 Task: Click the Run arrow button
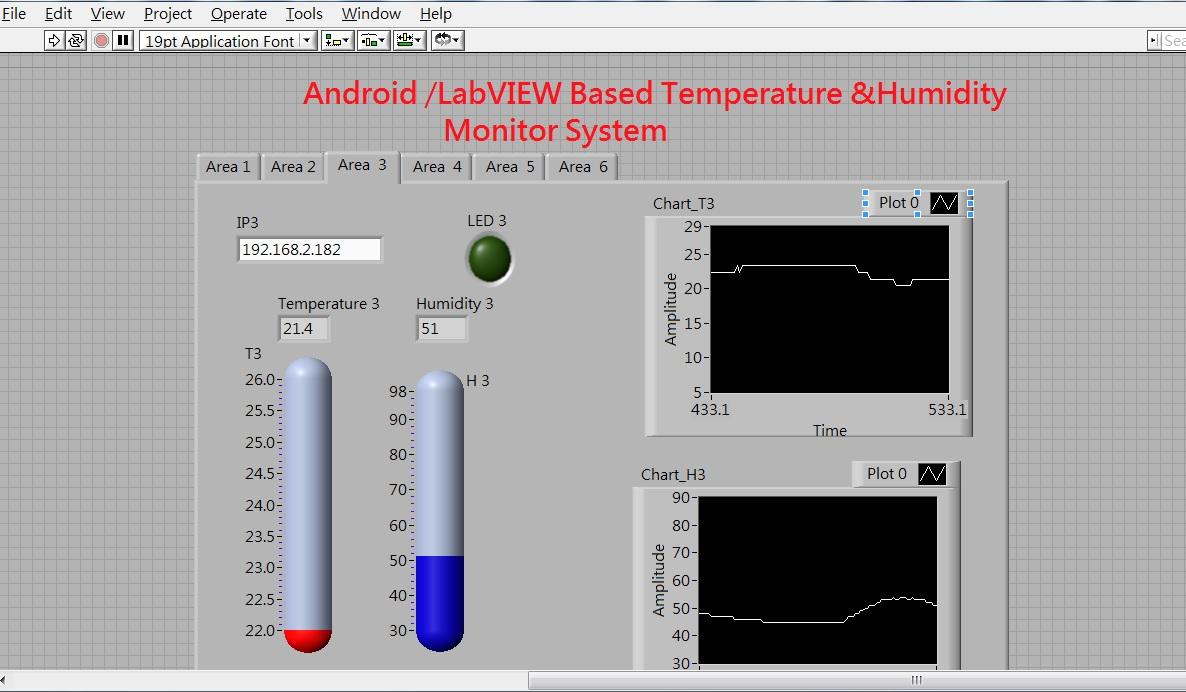click(54, 40)
